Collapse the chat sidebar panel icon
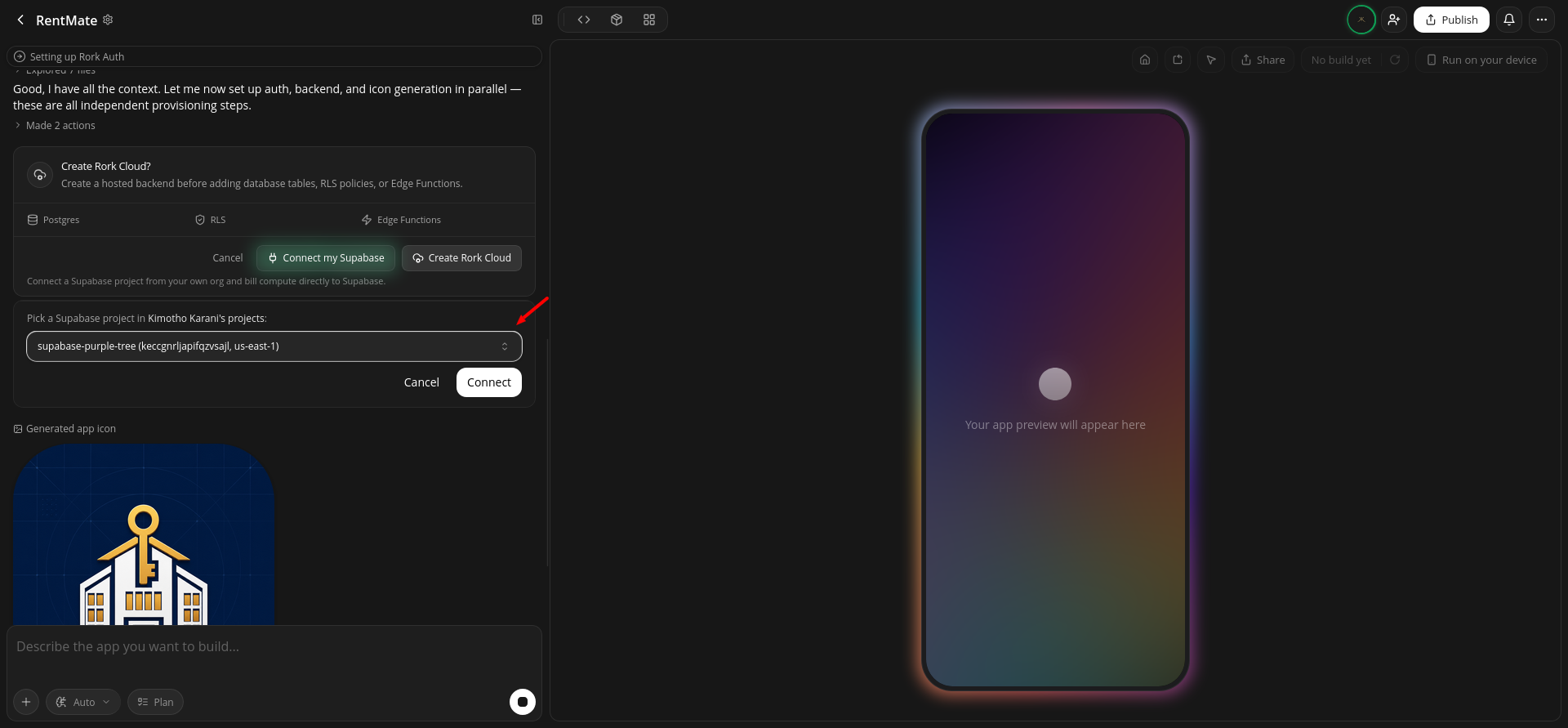The height and width of the screenshot is (728, 1568). click(537, 20)
